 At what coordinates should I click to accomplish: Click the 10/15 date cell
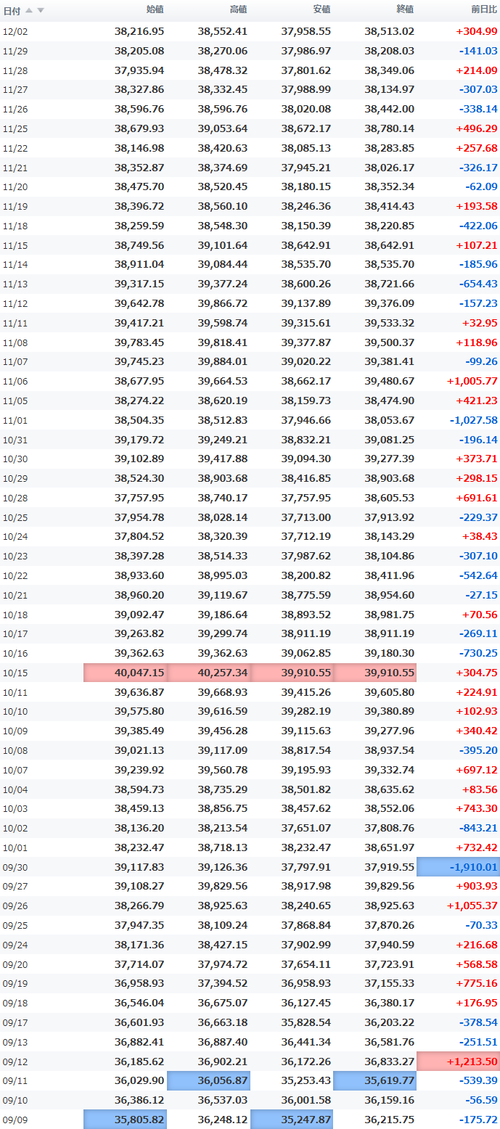[x=14, y=673]
